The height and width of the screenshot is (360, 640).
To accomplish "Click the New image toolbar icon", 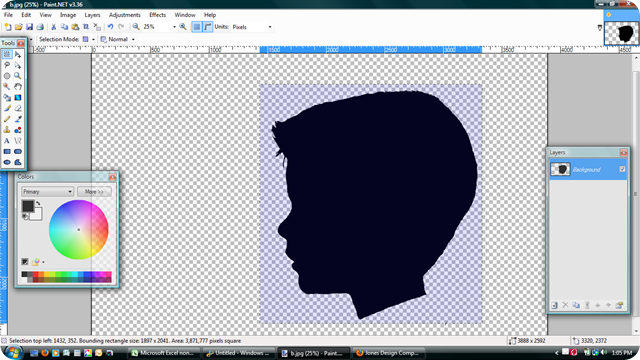I will pos(8,27).
